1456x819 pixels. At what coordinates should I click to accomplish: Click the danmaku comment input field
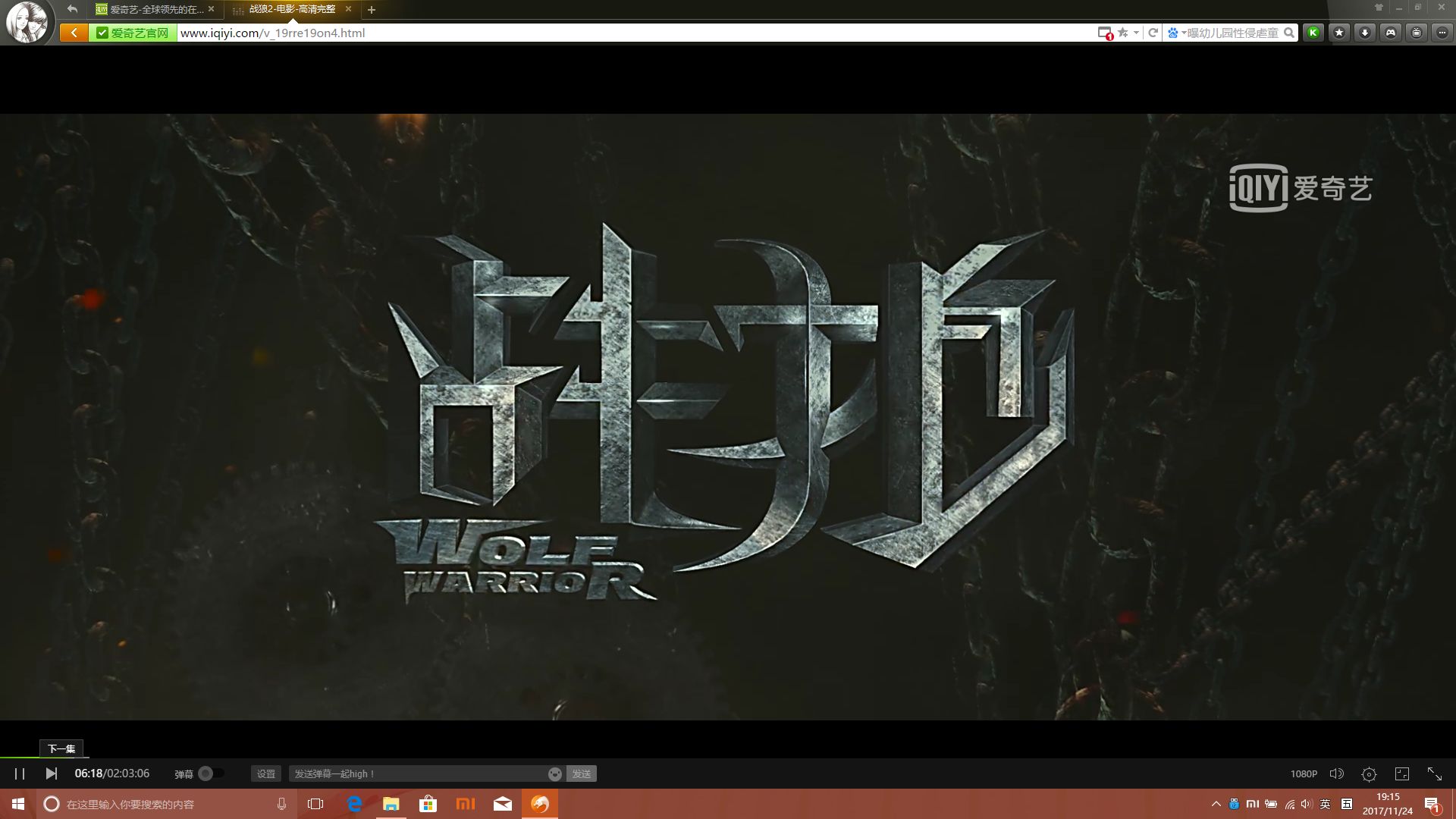point(417,773)
